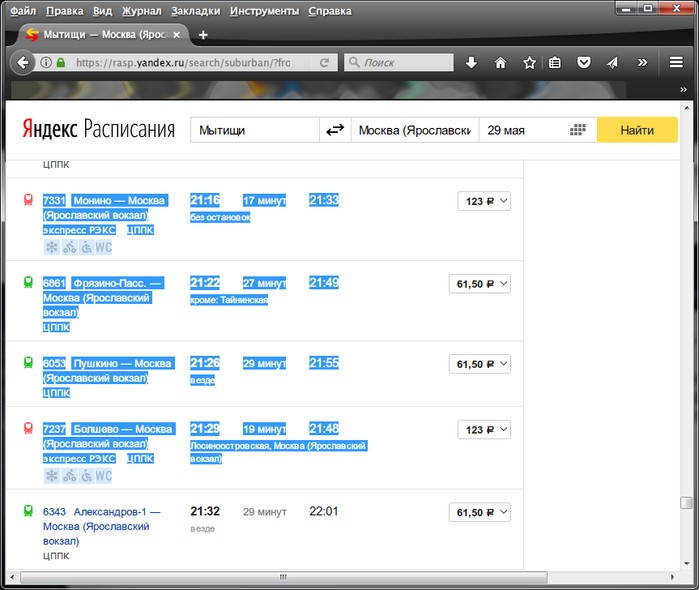Click экспресс РЭКС link on train 7331
The height and width of the screenshot is (590, 699).
[x=79, y=230]
